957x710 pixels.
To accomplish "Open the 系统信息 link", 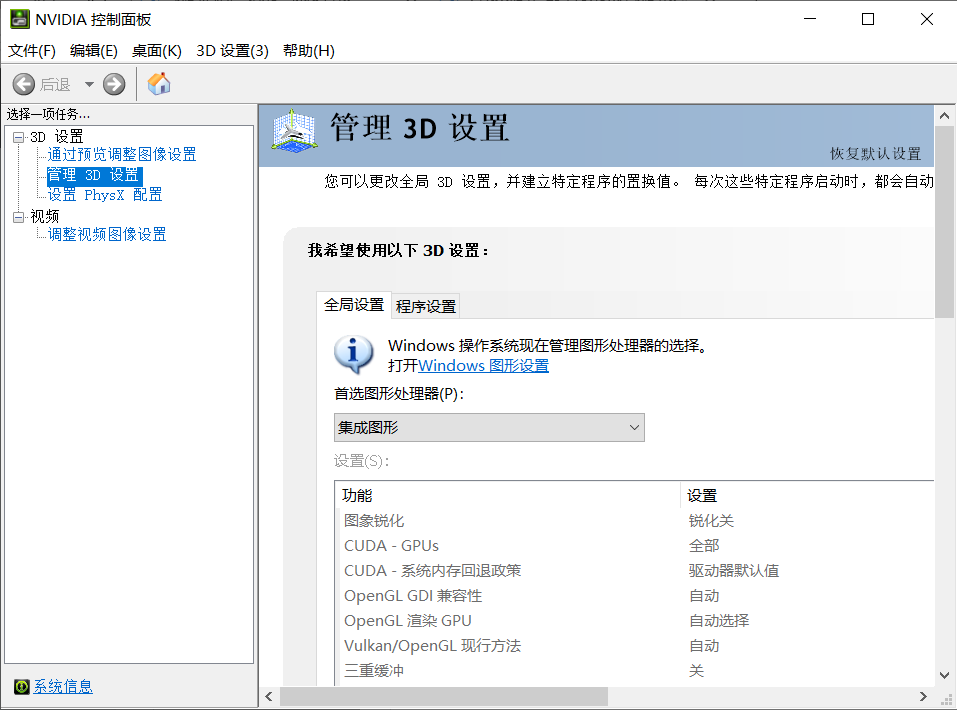I will tap(63, 687).
